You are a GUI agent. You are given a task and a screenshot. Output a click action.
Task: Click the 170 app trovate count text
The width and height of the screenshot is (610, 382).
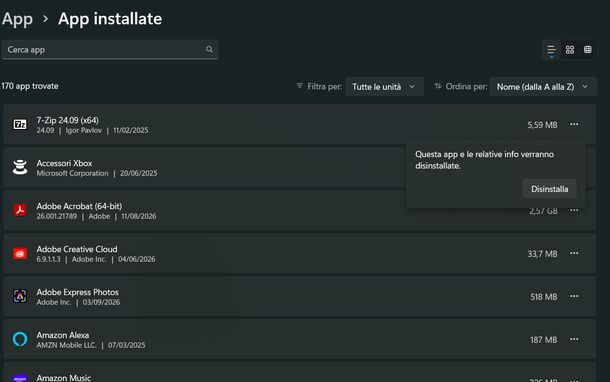tap(30, 86)
